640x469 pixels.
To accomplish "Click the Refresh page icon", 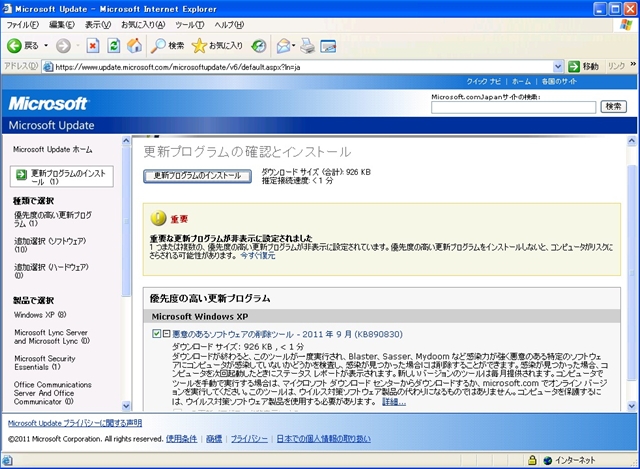I will [x=113, y=46].
